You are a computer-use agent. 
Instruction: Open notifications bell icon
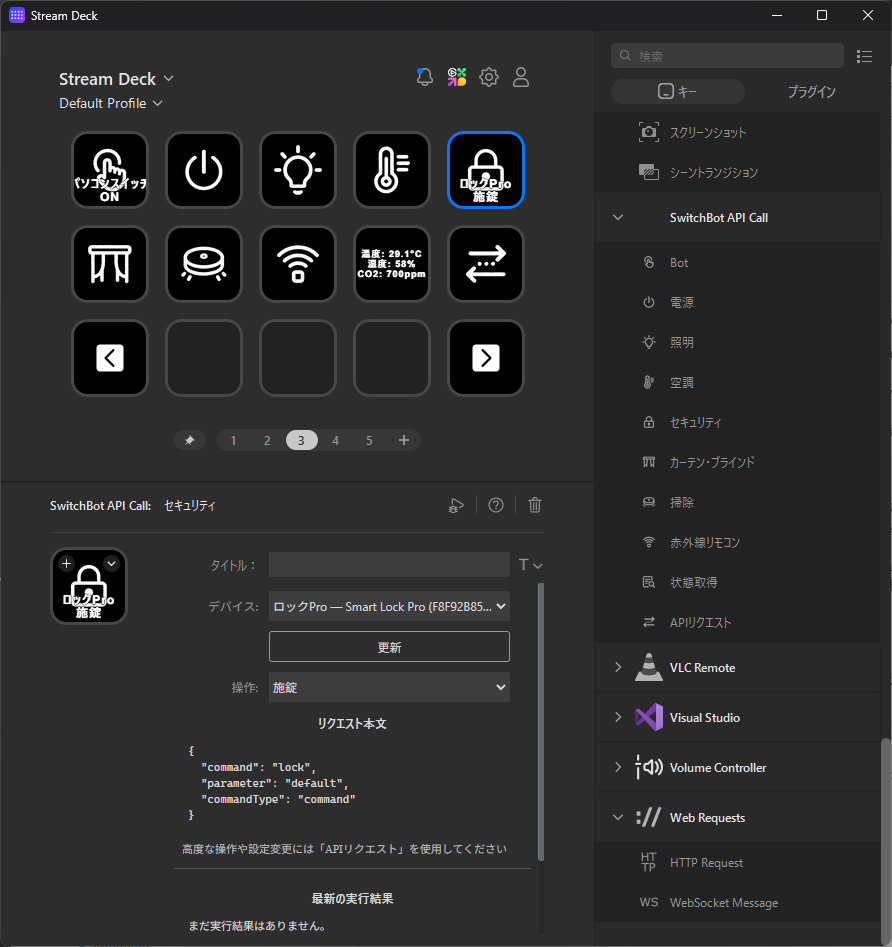[x=425, y=77]
